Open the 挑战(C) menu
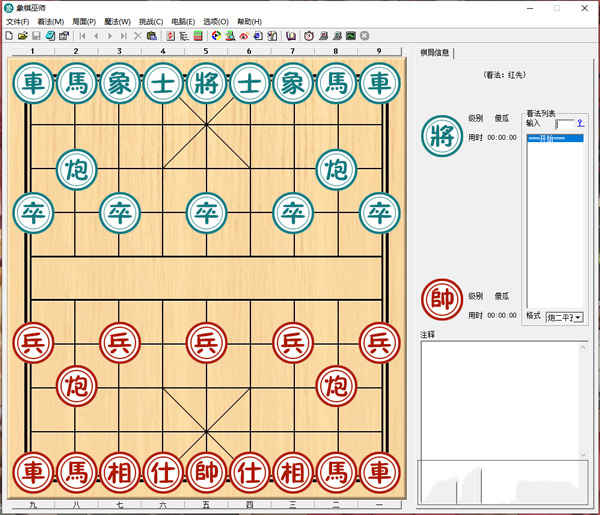This screenshot has height=515, width=600. 151,21
